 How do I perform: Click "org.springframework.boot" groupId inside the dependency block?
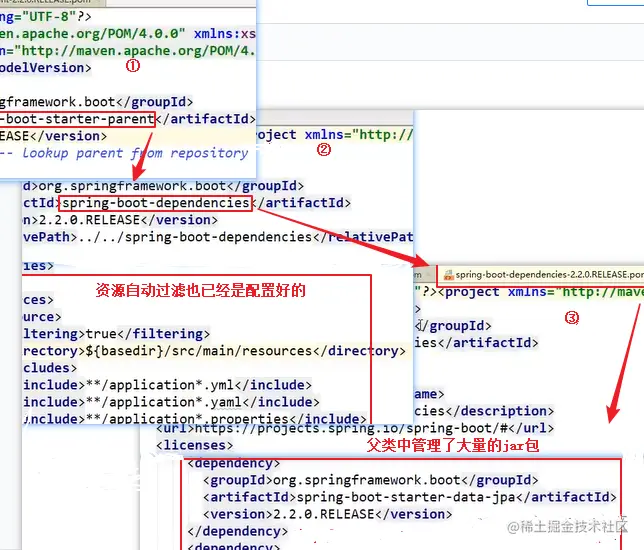(x=367, y=480)
